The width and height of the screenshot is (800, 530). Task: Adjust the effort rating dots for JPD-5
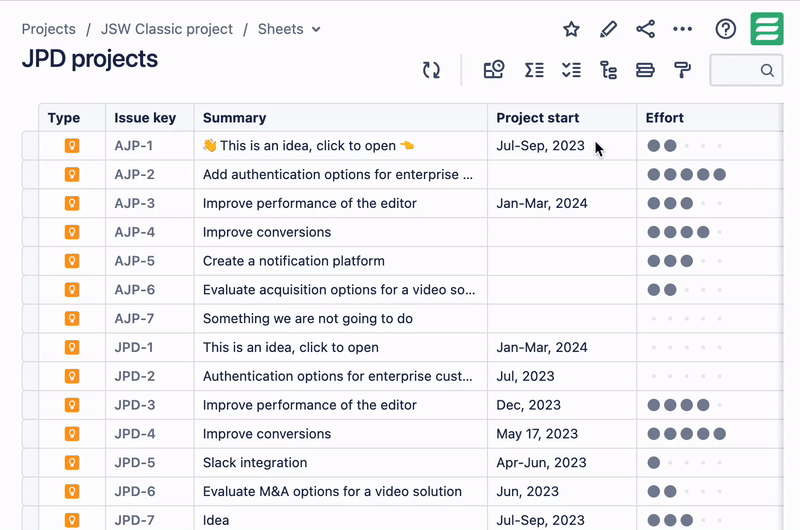[686, 463]
